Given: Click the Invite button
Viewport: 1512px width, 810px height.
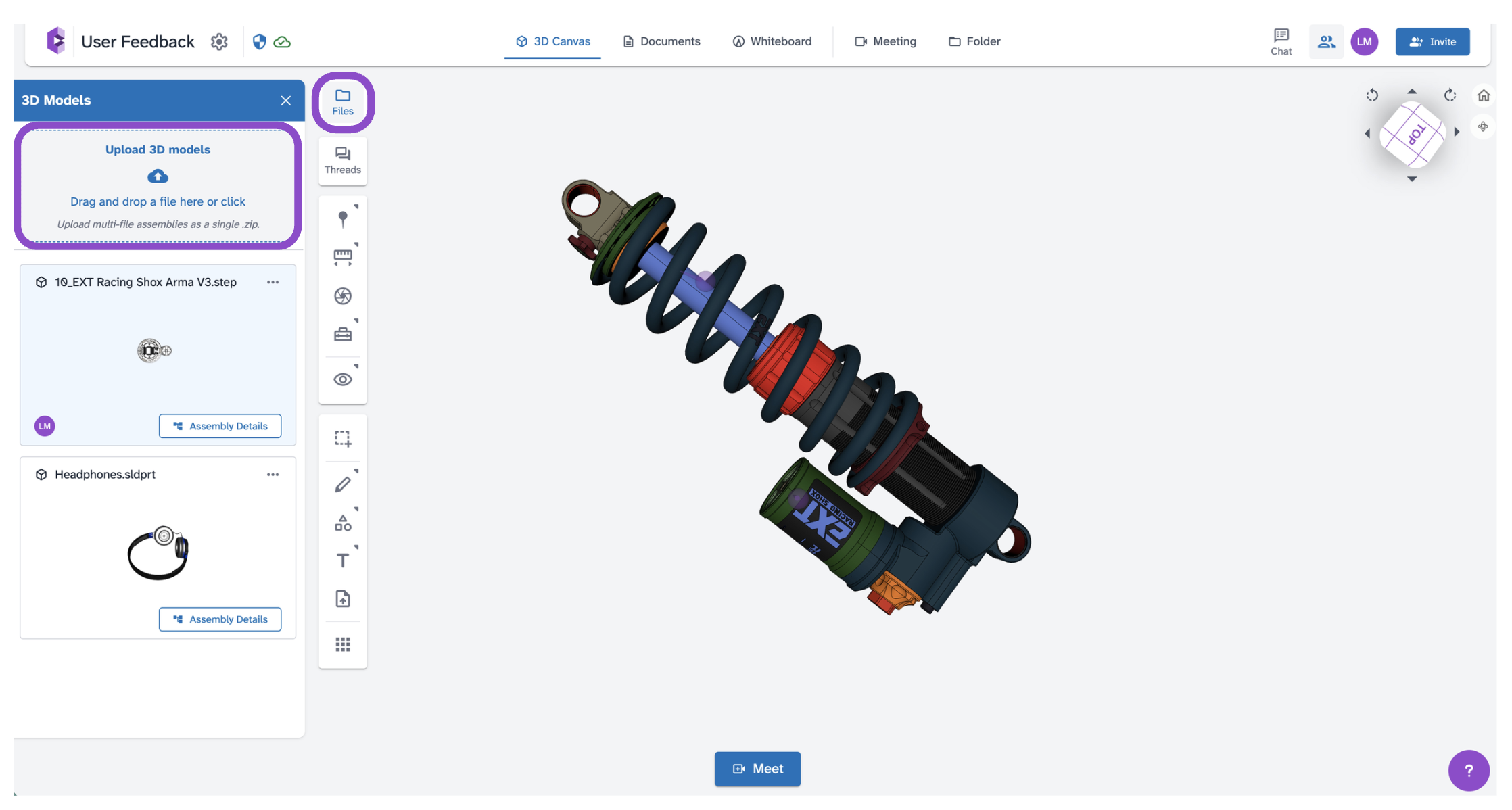Looking at the screenshot, I should (x=1432, y=42).
